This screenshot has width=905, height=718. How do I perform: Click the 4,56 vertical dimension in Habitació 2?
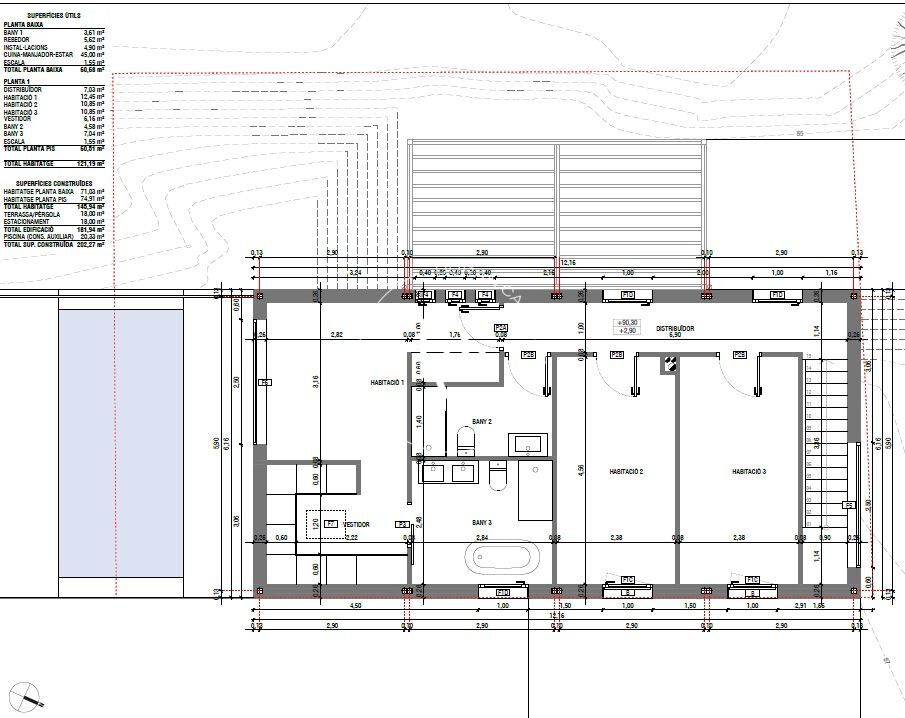581,470
